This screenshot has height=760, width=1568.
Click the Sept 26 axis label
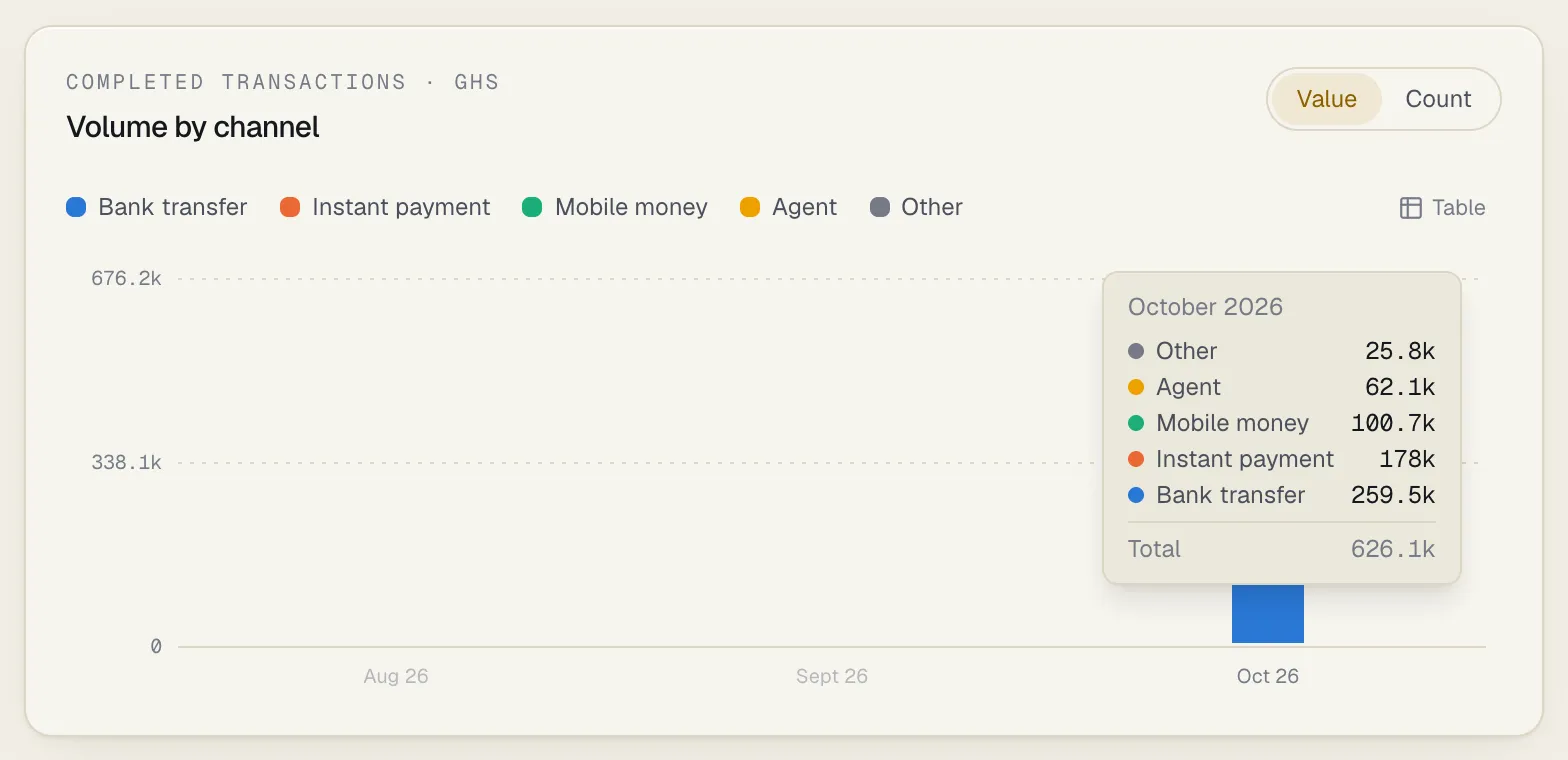pos(832,676)
